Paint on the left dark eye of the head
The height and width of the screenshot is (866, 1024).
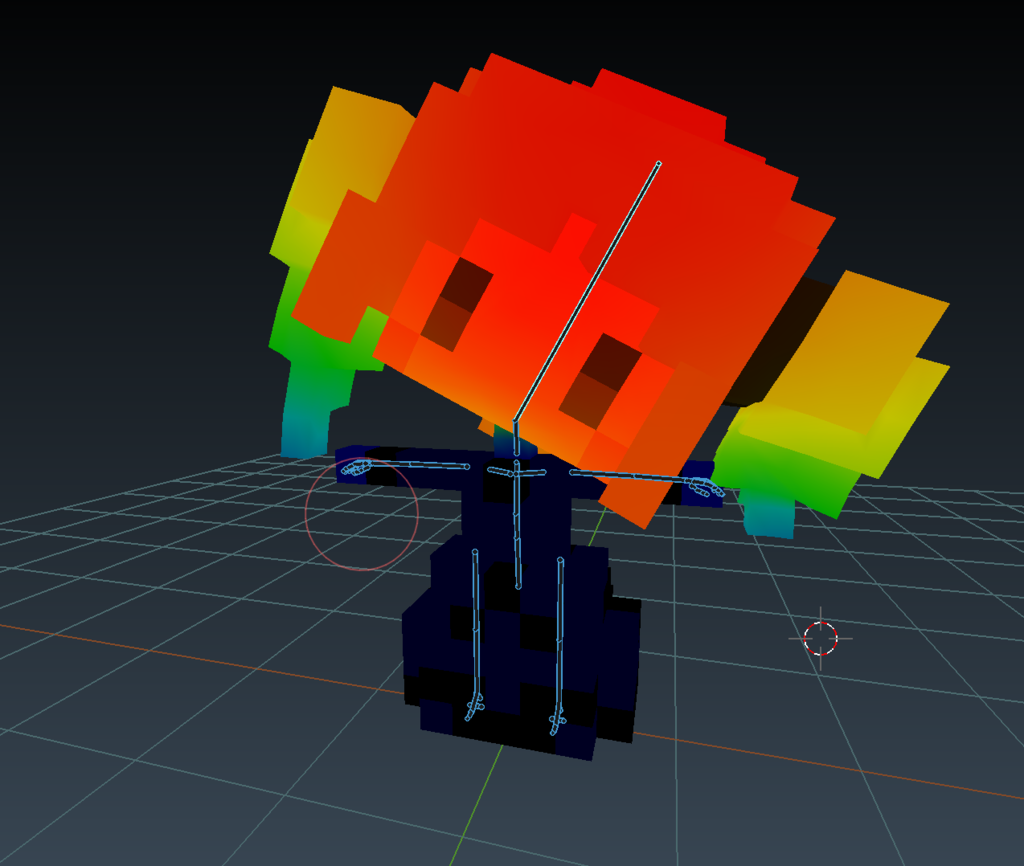pos(457,304)
